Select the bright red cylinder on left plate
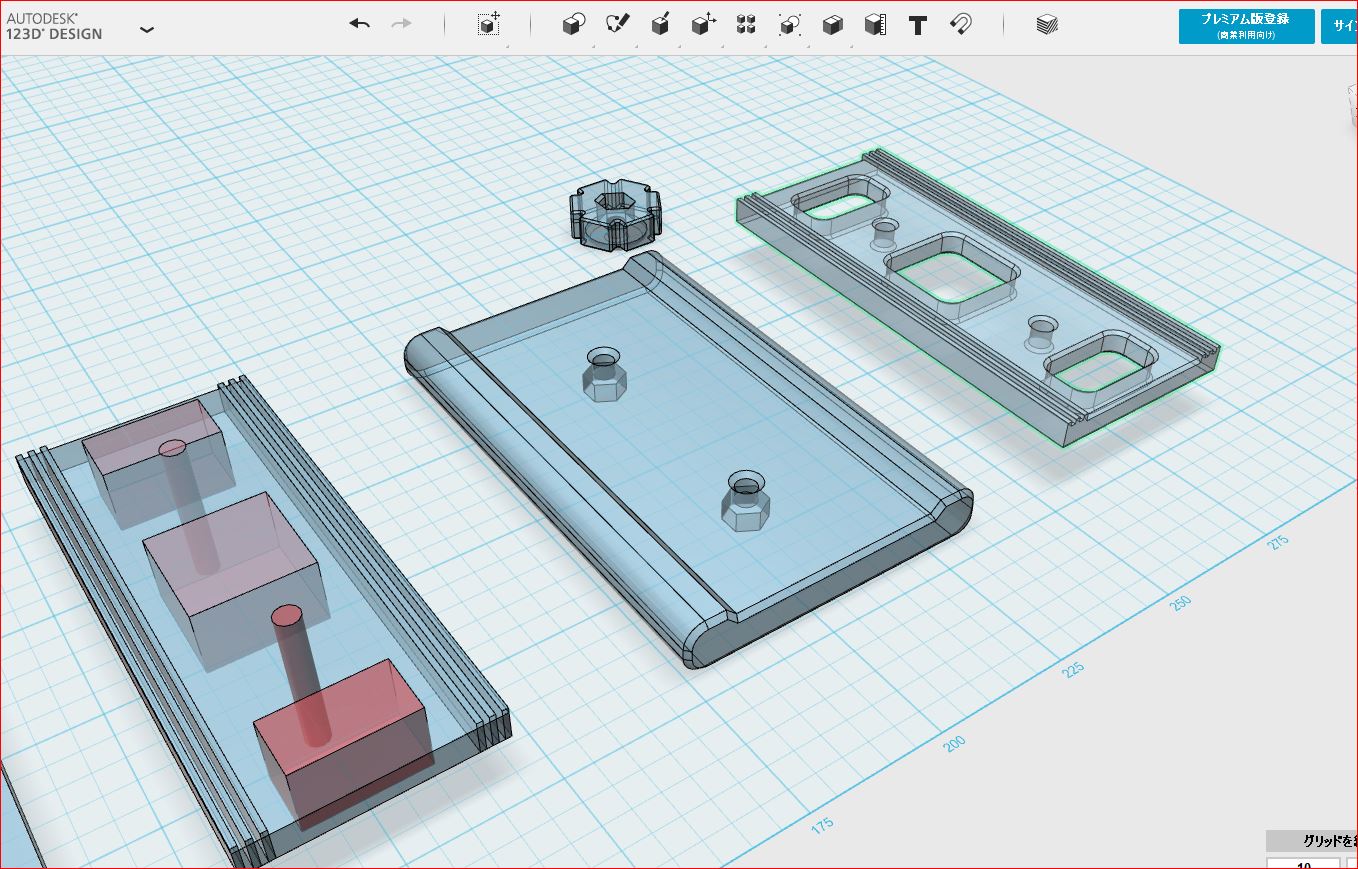 tap(301, 675)
